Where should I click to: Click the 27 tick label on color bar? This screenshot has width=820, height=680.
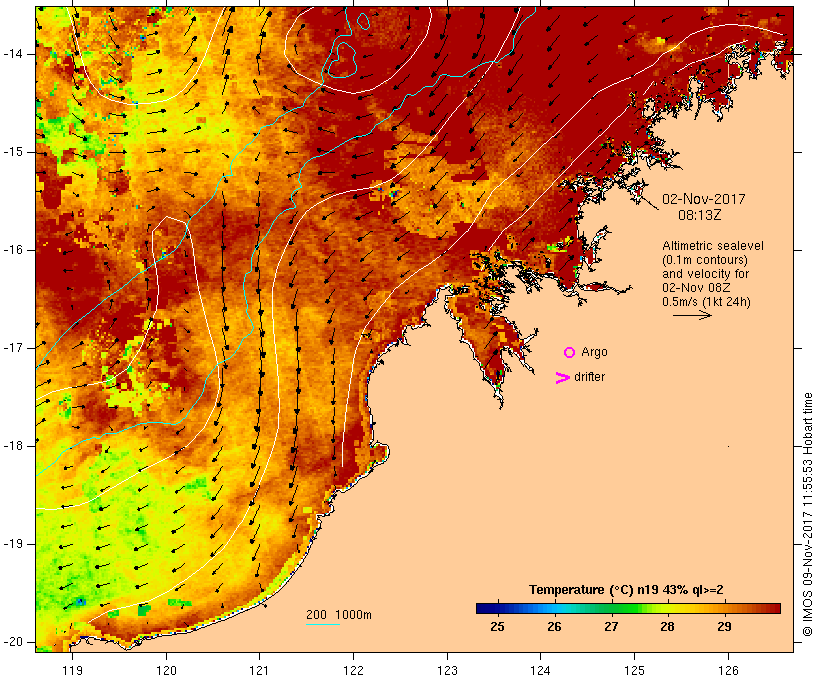(611, 627)
